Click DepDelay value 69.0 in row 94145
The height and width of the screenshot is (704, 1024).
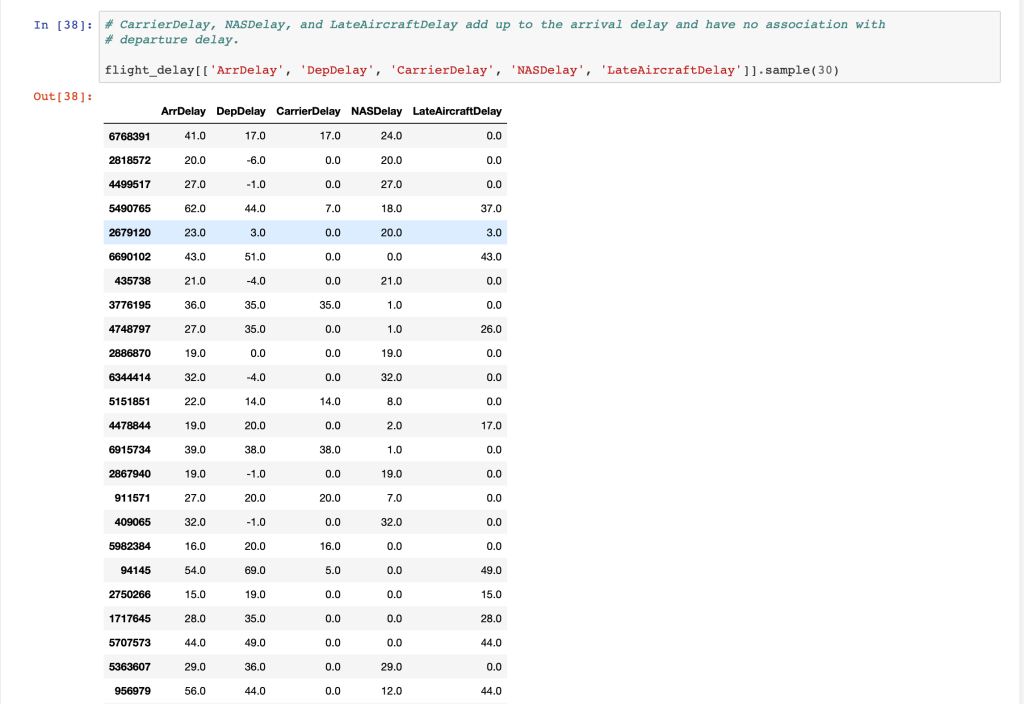click(255, 570)
